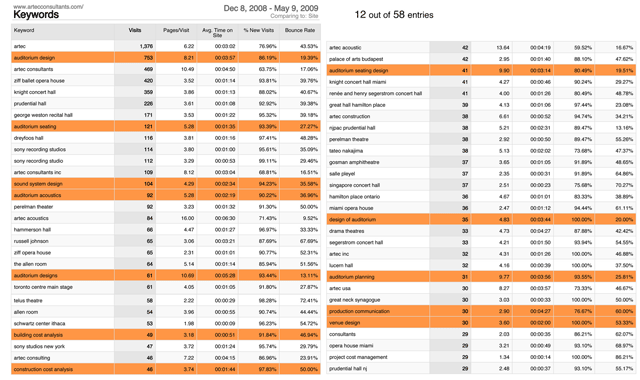Select the construction cost analysis row
The width and height of the screenshot is (640, 380).
point(166,369)
